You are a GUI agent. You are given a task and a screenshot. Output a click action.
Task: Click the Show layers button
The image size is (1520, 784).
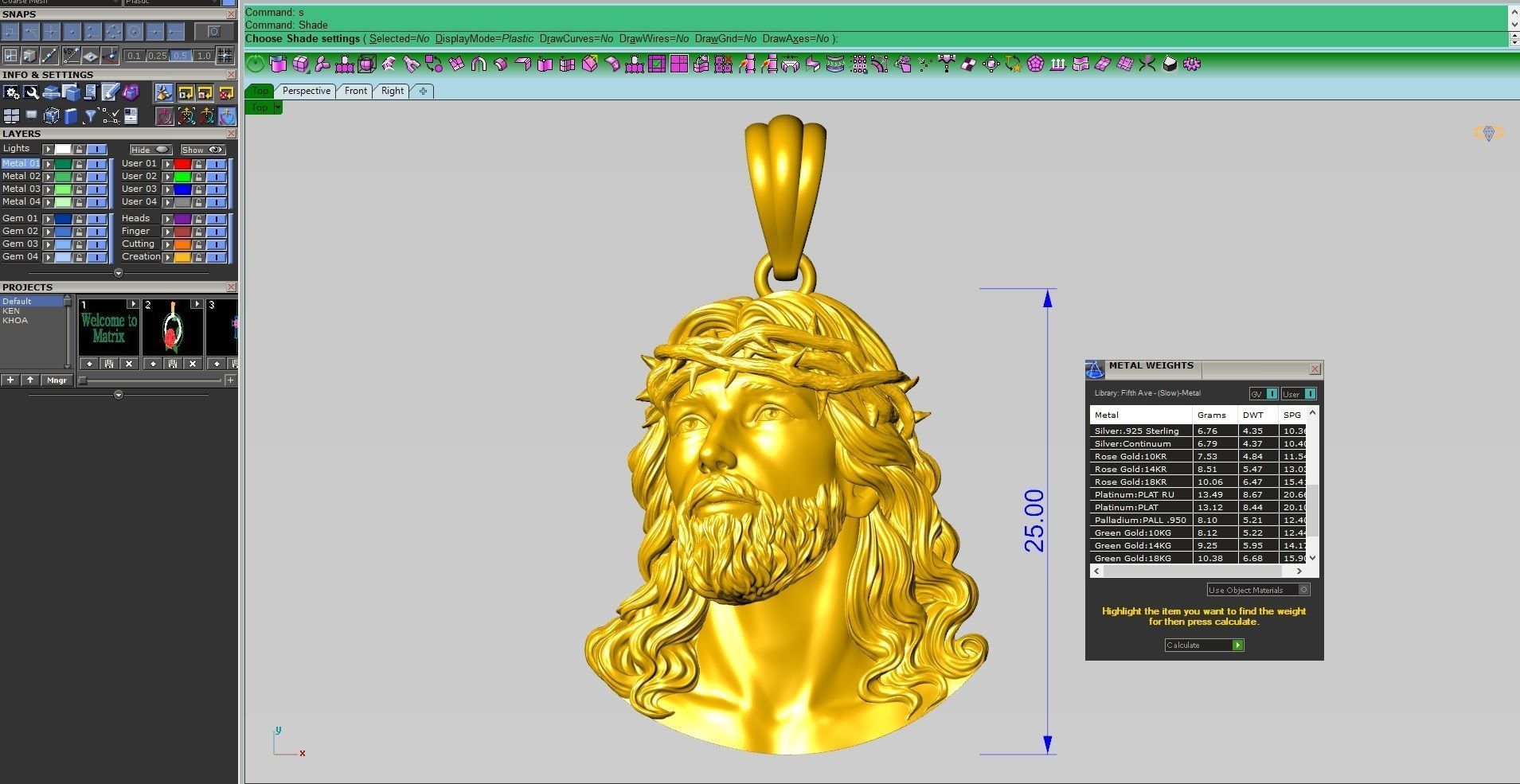[x=203, y=150]
